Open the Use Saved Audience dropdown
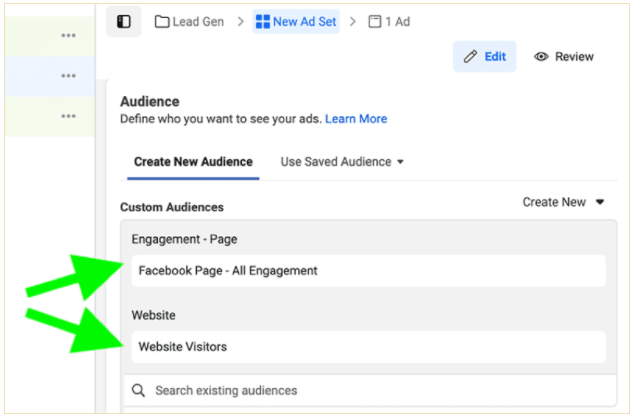Viewport: 636px width, 419px height. [342, 162]
